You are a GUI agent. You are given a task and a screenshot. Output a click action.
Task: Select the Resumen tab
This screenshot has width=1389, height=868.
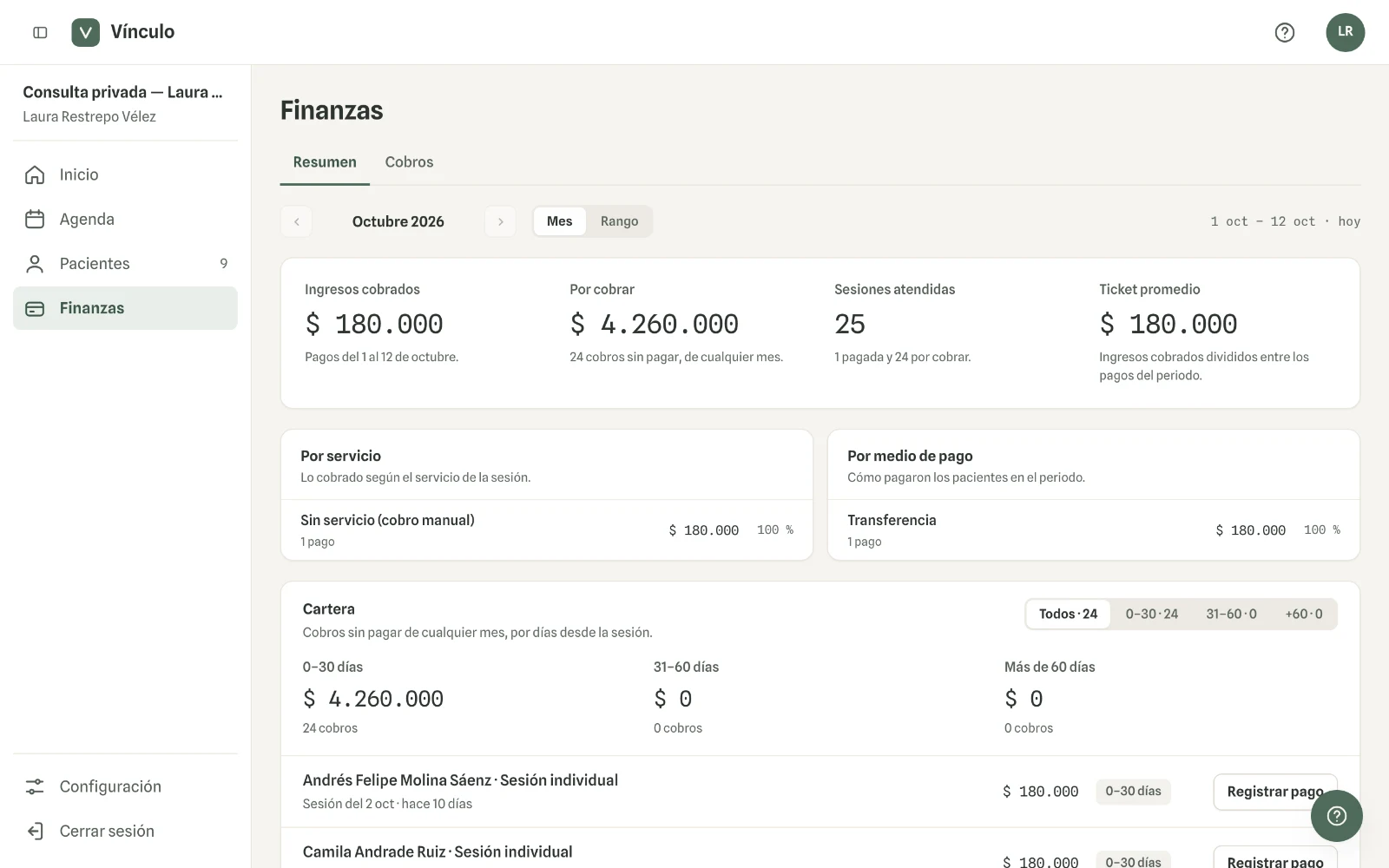point(325,162)
